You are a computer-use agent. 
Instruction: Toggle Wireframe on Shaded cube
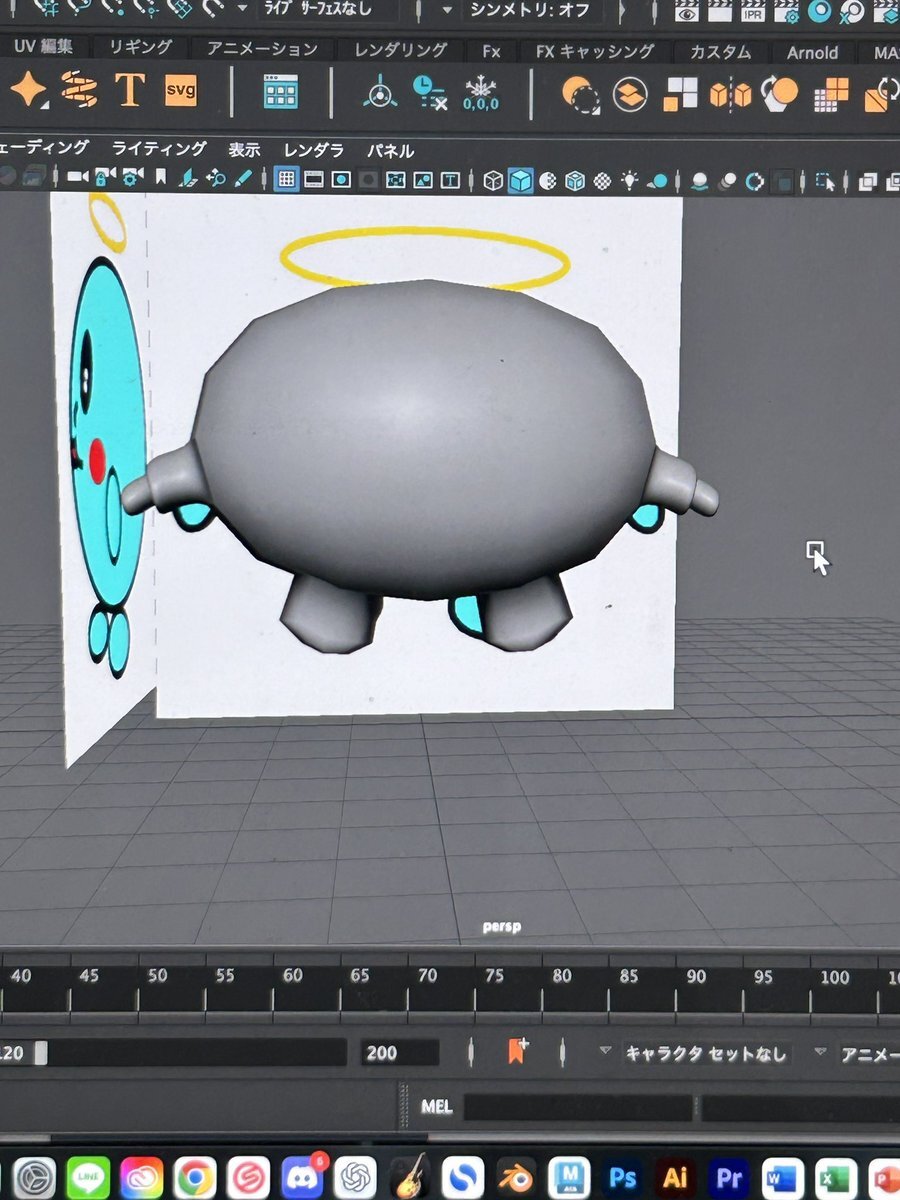click(574, 181)
